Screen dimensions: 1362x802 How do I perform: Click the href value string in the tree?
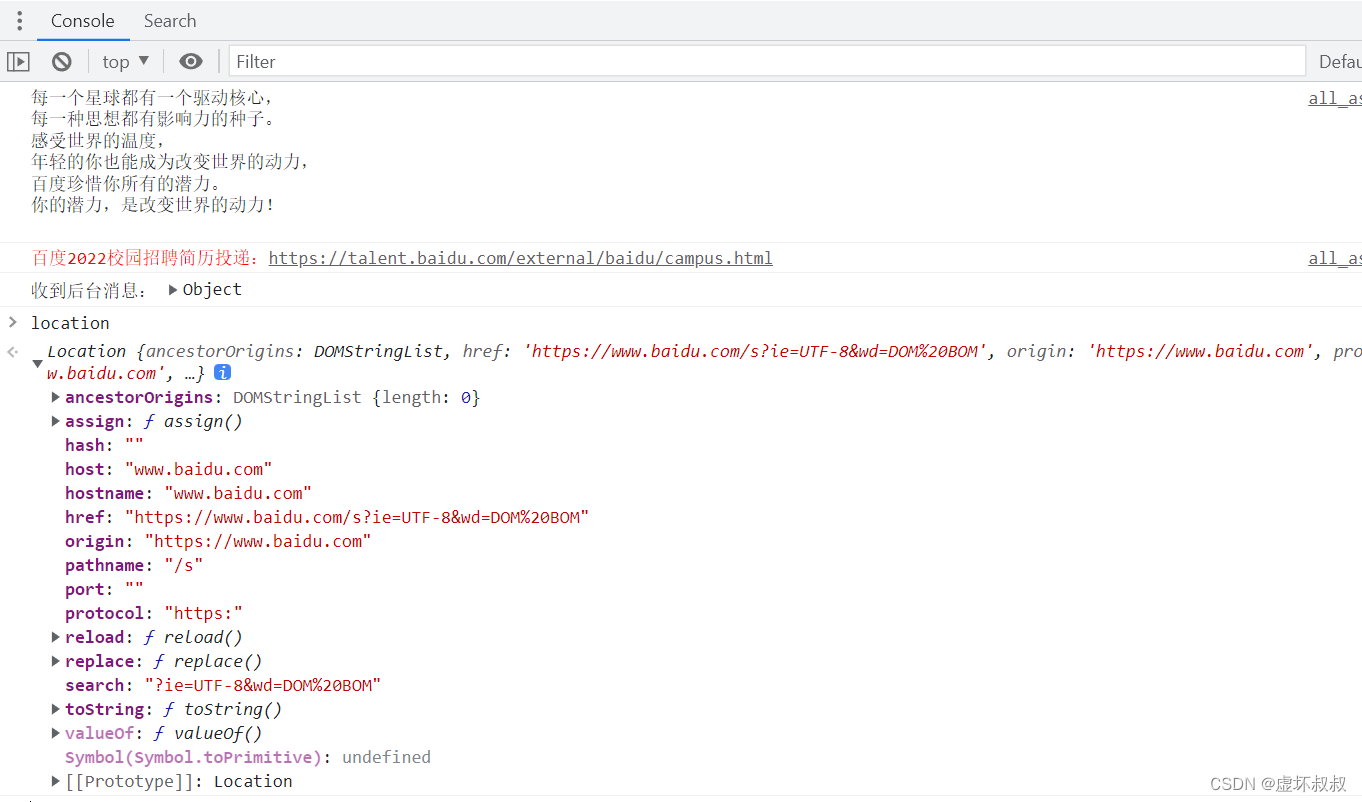point(357,517)
